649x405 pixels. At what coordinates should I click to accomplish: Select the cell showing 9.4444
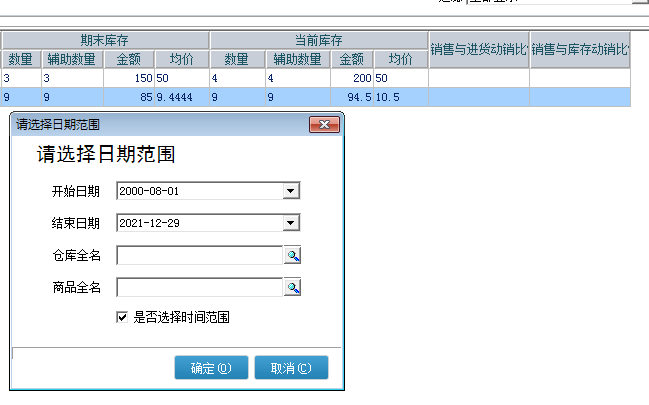click(x=181, y=98)
